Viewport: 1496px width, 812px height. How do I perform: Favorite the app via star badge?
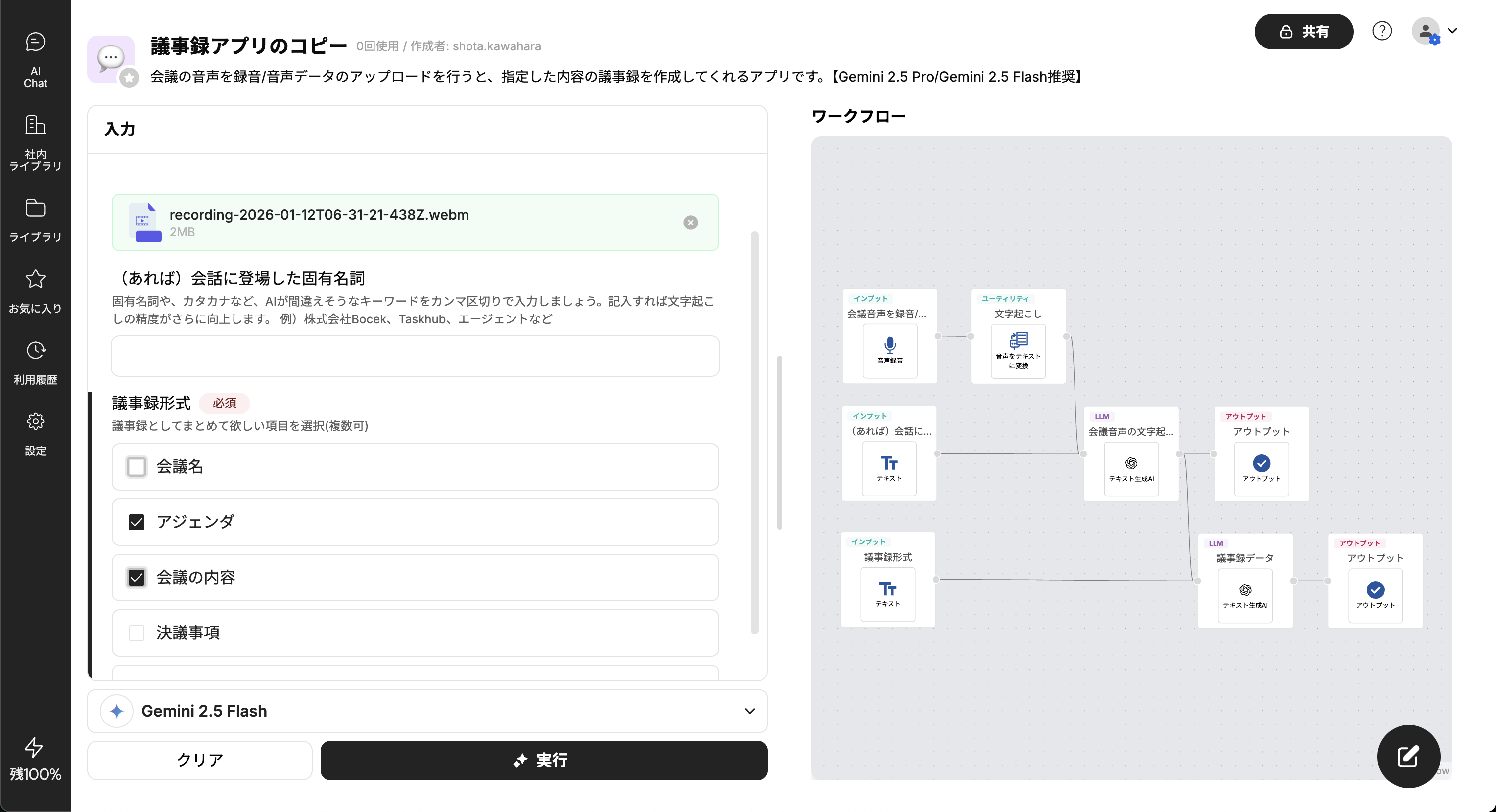pyautogui.click(x=129, y=77)
